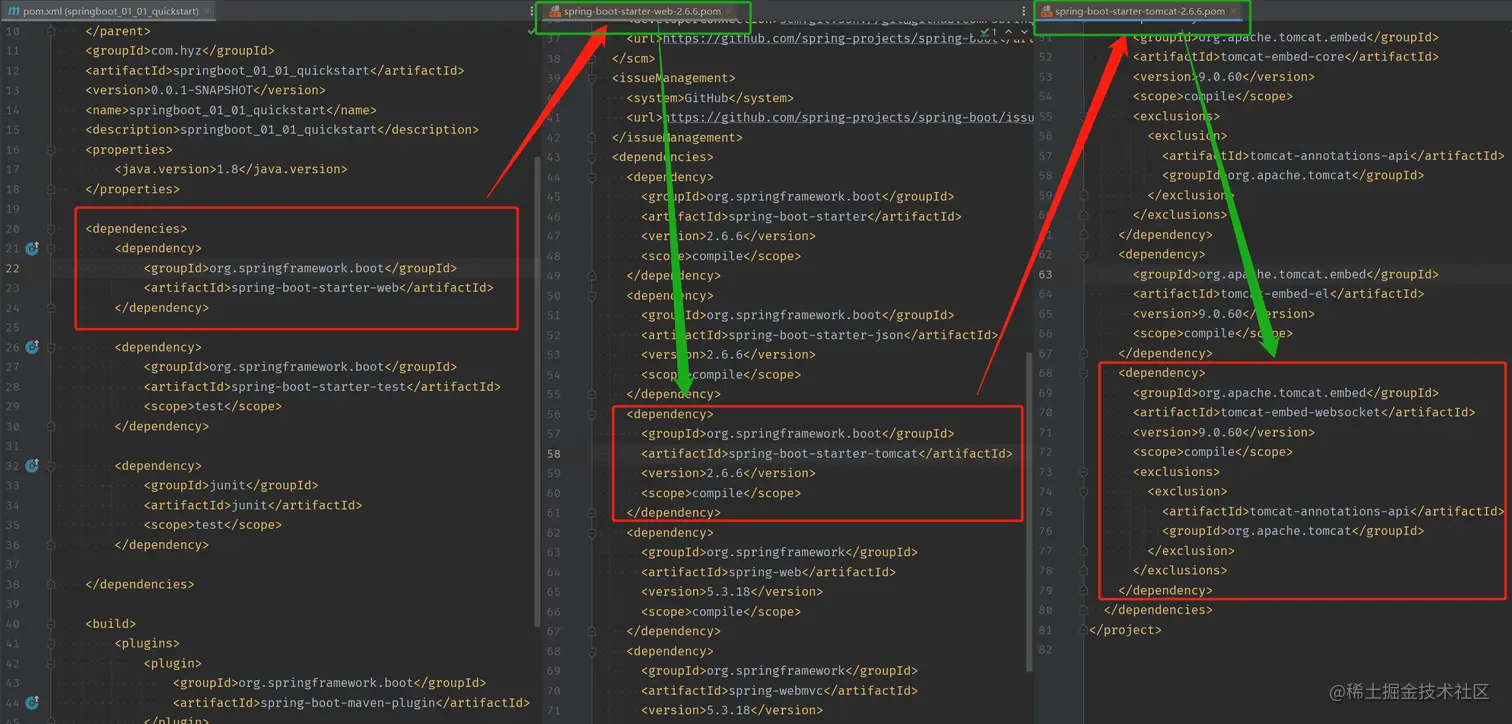Viewport: 1512px width, 724px height.
Task: Click spring-boot-starter-tomcat artifactId on line 58
Action: click(x=824, y=453)
